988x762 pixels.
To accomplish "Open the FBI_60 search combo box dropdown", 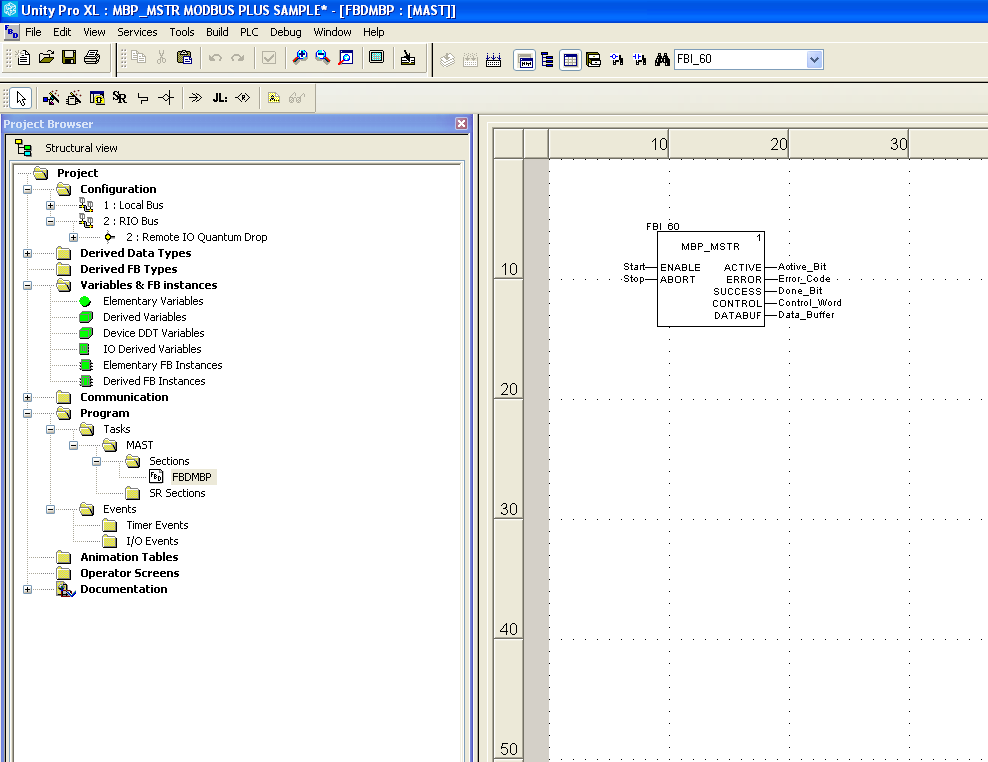I will pyautogui.click(x=814, y=60).
